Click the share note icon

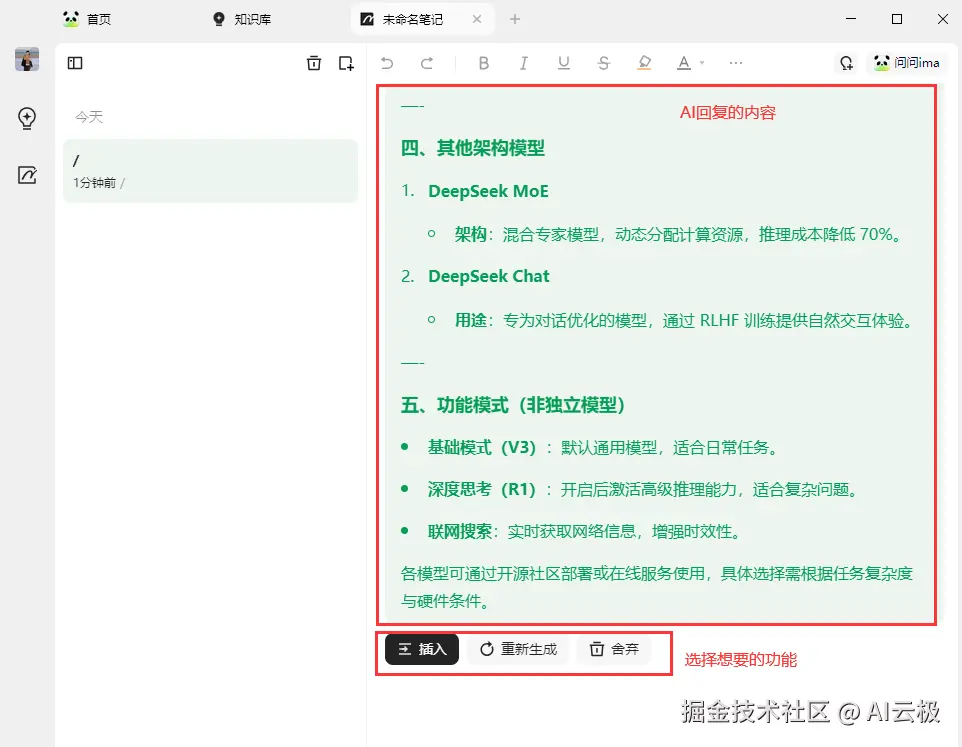pos(847,63)
